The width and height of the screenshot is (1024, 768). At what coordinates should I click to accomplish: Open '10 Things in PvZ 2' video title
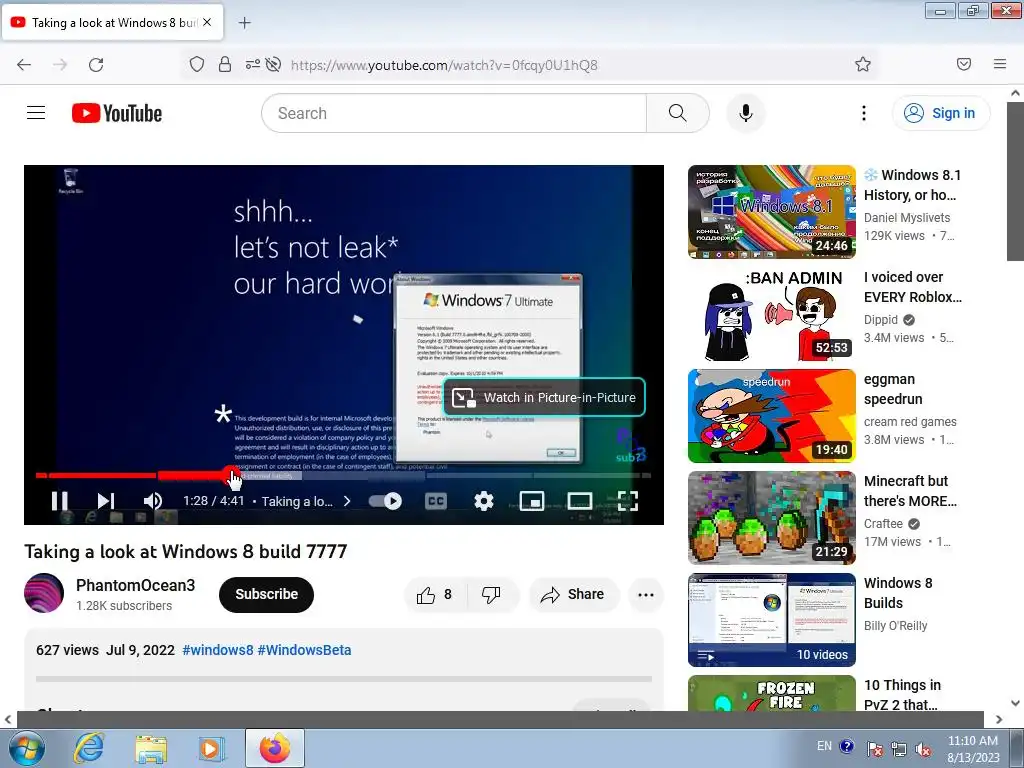coord(903,694)
